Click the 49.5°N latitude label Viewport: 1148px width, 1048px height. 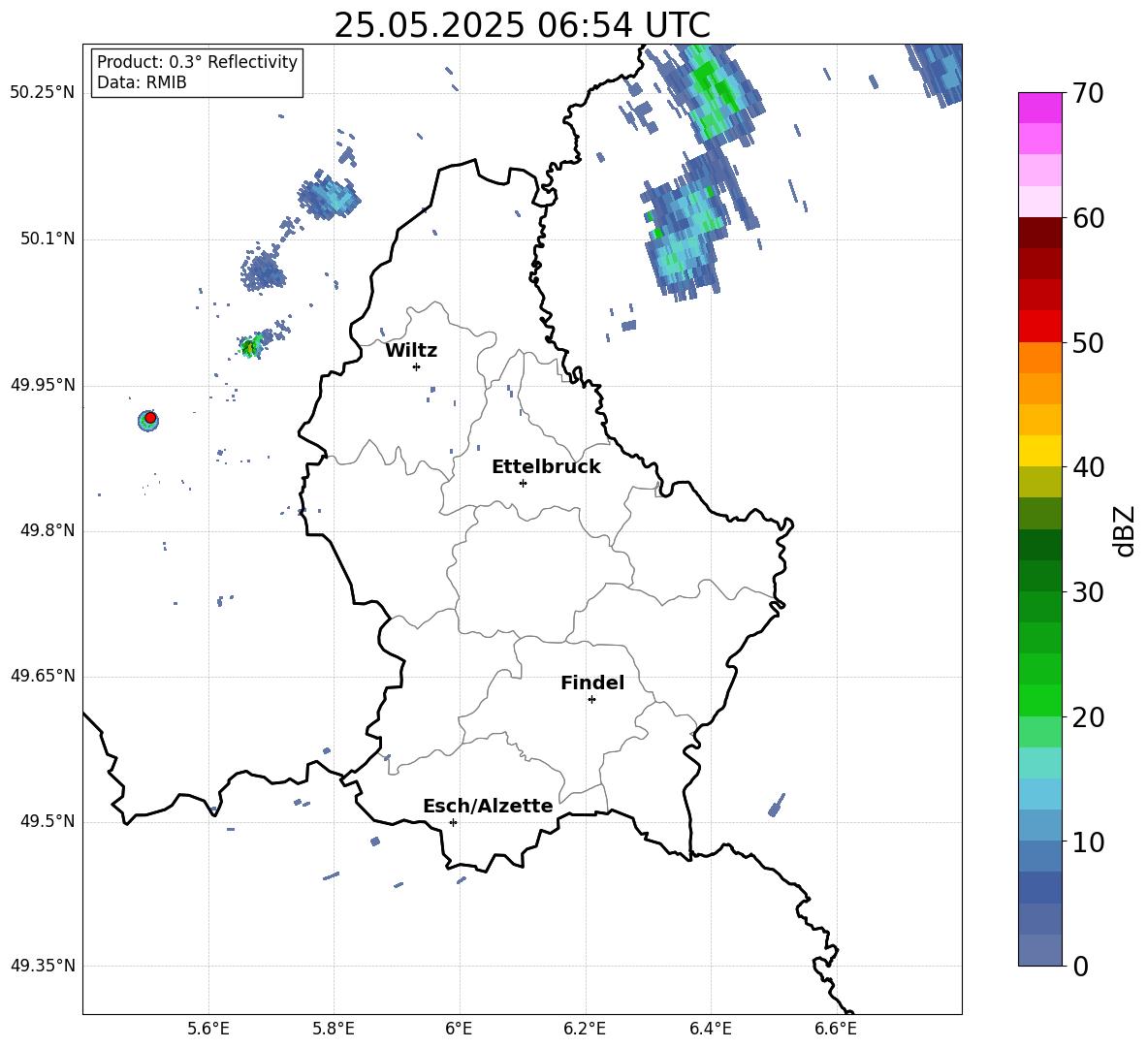coord(47,822)
